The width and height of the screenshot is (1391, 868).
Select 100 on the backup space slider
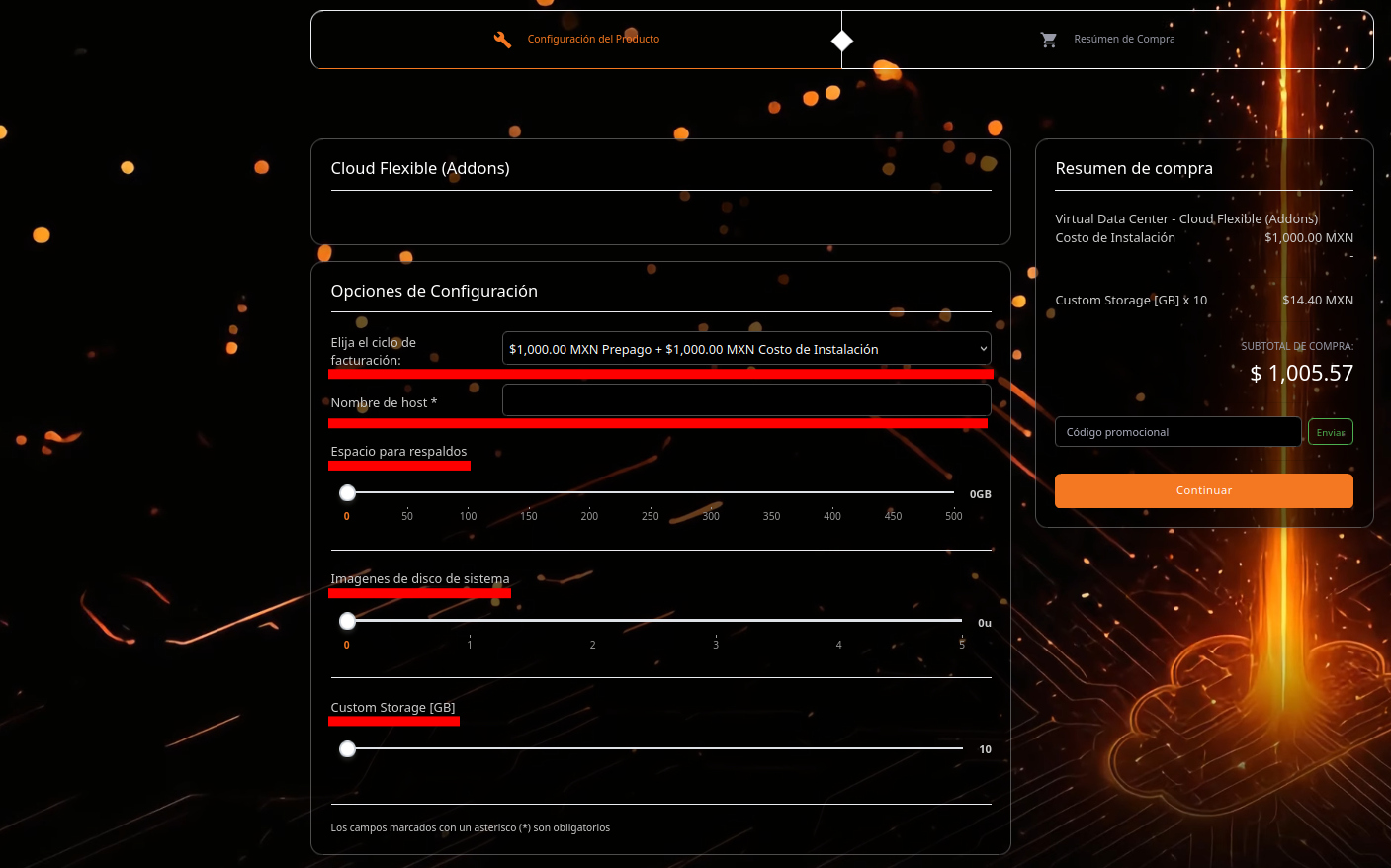[x=469, y=492]
